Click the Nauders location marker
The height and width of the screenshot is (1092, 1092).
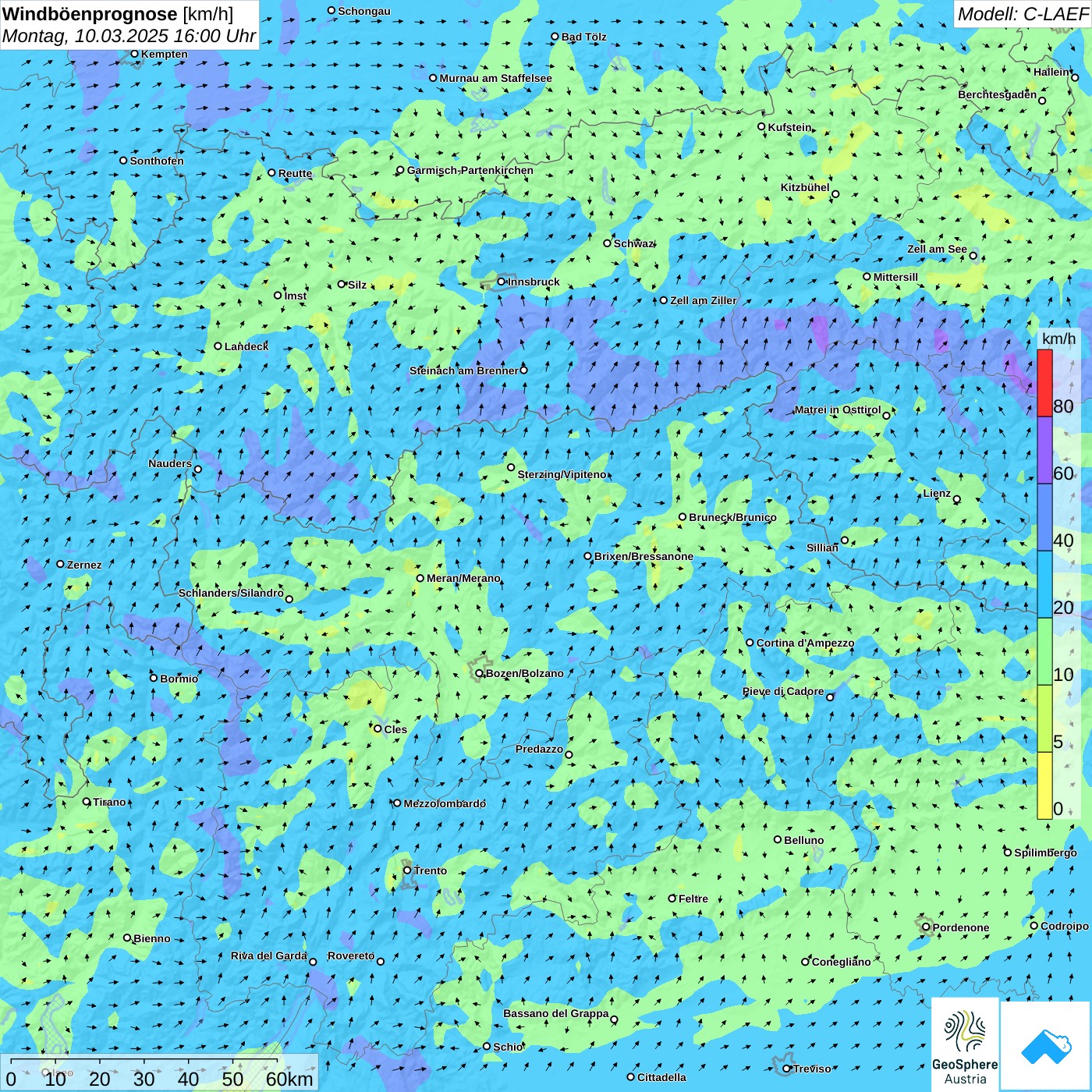click(198, 469)
